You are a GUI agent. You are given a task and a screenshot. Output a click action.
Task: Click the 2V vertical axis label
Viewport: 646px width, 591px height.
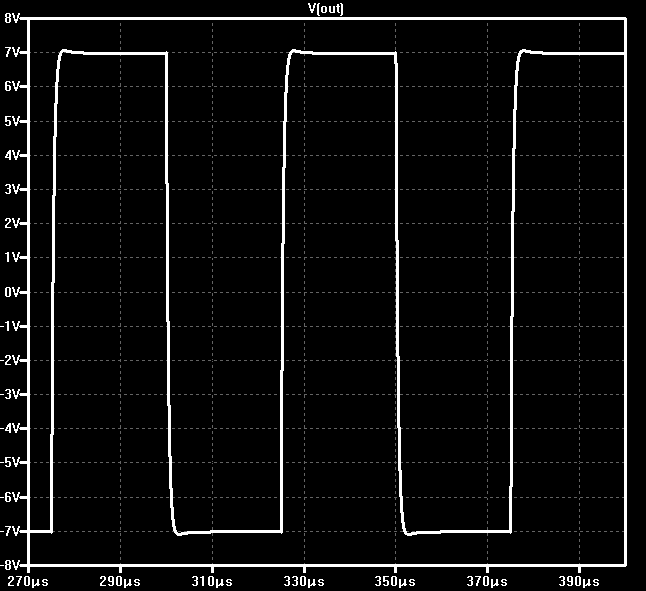click(x=11, y=224)
